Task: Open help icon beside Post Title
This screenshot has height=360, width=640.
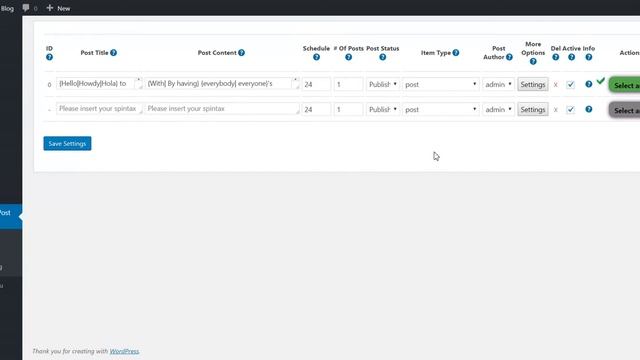Action: pyautogui.click(x=113, y=53)
